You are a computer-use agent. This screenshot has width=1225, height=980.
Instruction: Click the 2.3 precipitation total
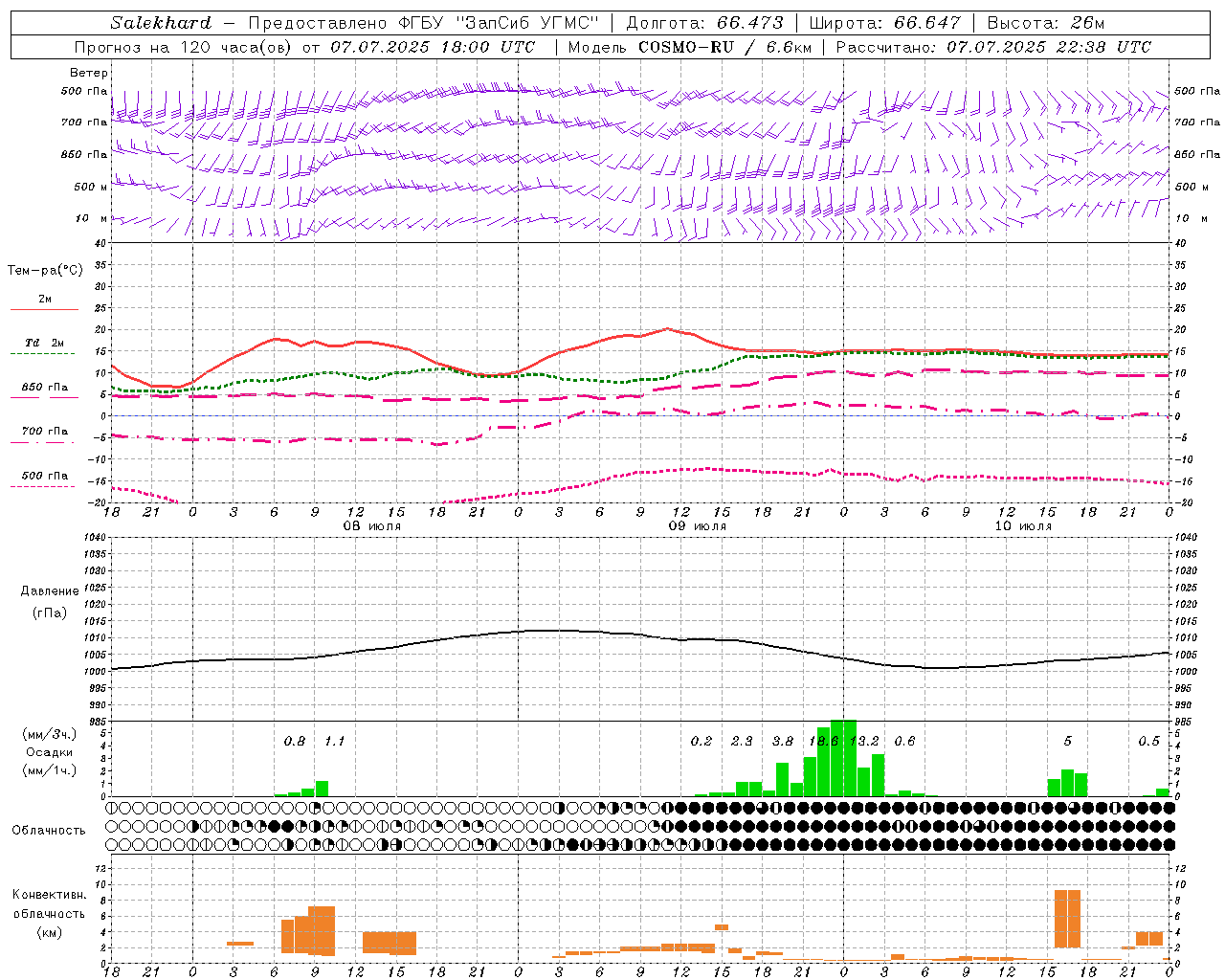coord(742,741)
